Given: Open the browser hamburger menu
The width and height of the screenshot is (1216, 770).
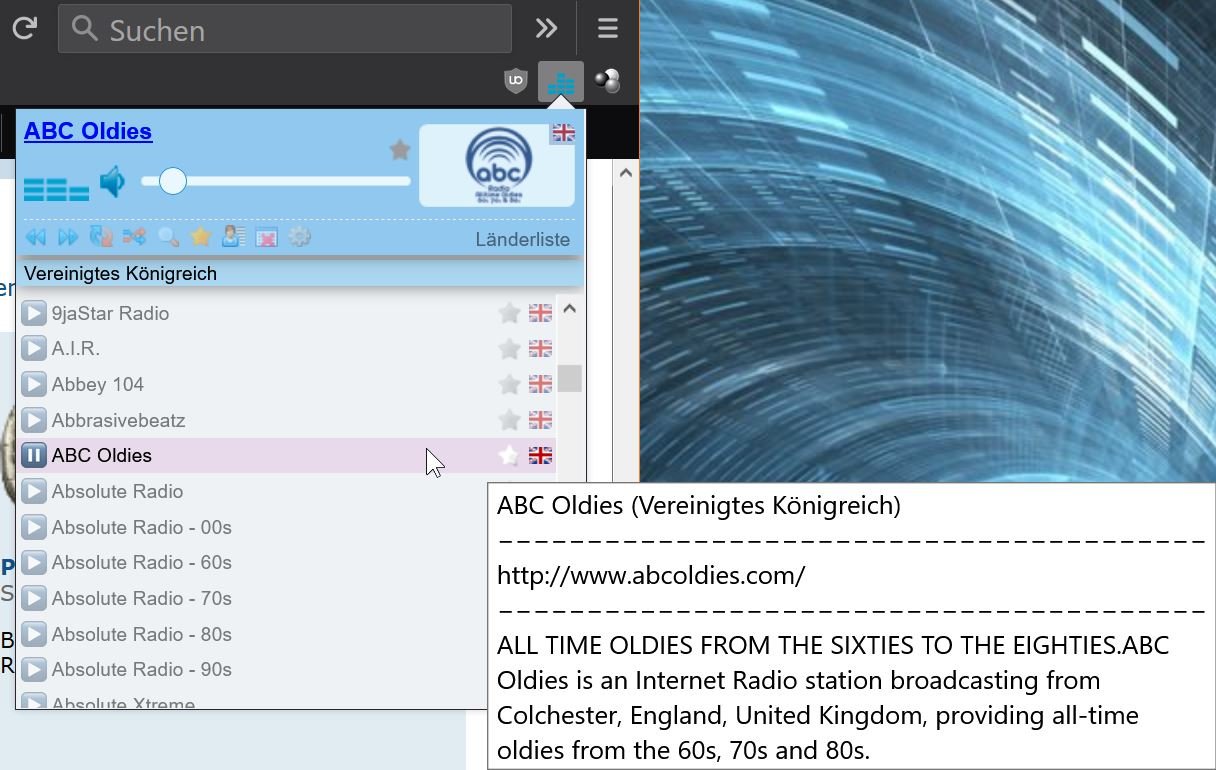Looking at the screenshot, I should tap(607, 29).
